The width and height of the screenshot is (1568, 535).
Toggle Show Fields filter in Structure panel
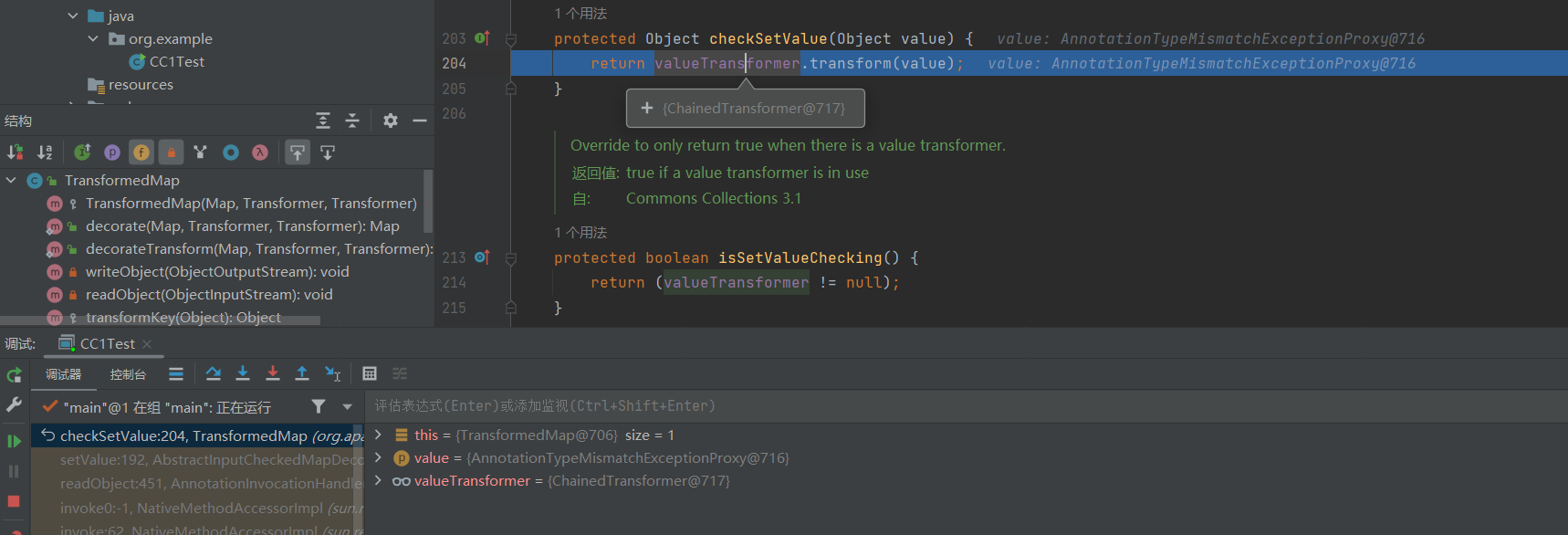coord(141,152)
